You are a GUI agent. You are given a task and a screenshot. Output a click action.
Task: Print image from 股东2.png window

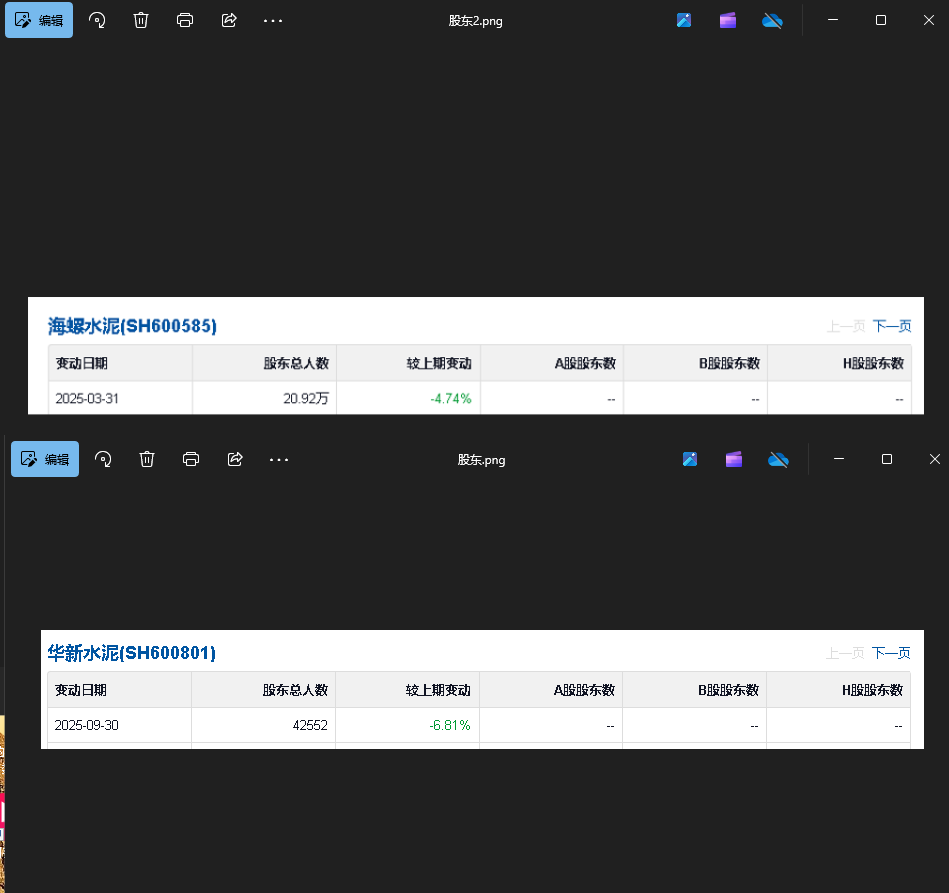click(x=185, y=20)
